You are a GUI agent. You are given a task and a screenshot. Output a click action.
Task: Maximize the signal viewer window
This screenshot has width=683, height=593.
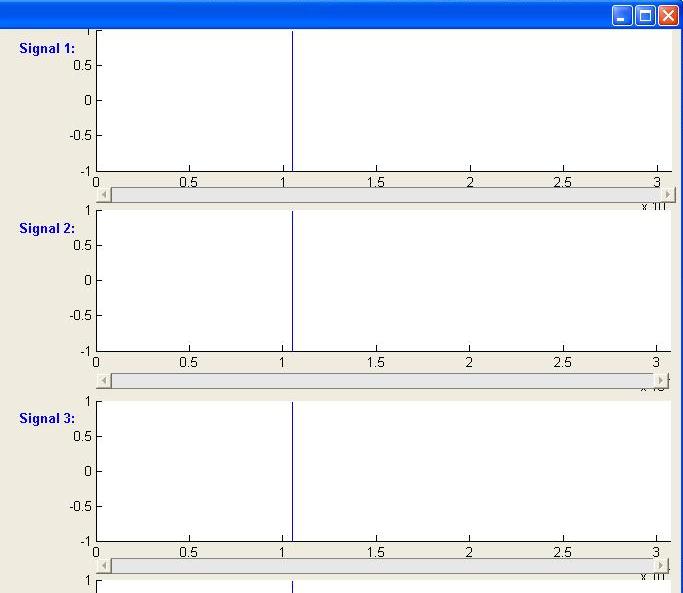(645, 15)
